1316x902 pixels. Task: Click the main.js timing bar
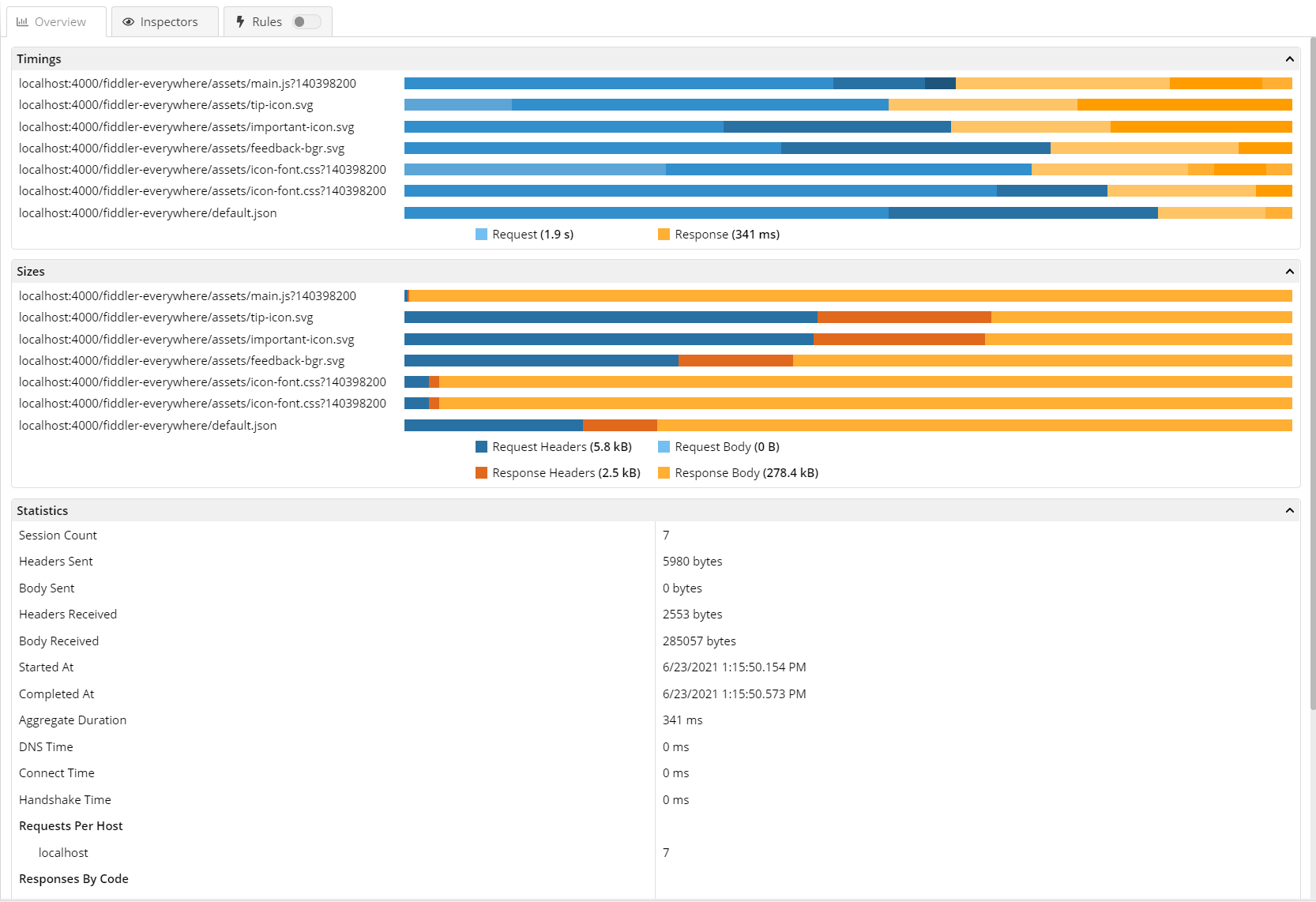click(848, 84)
